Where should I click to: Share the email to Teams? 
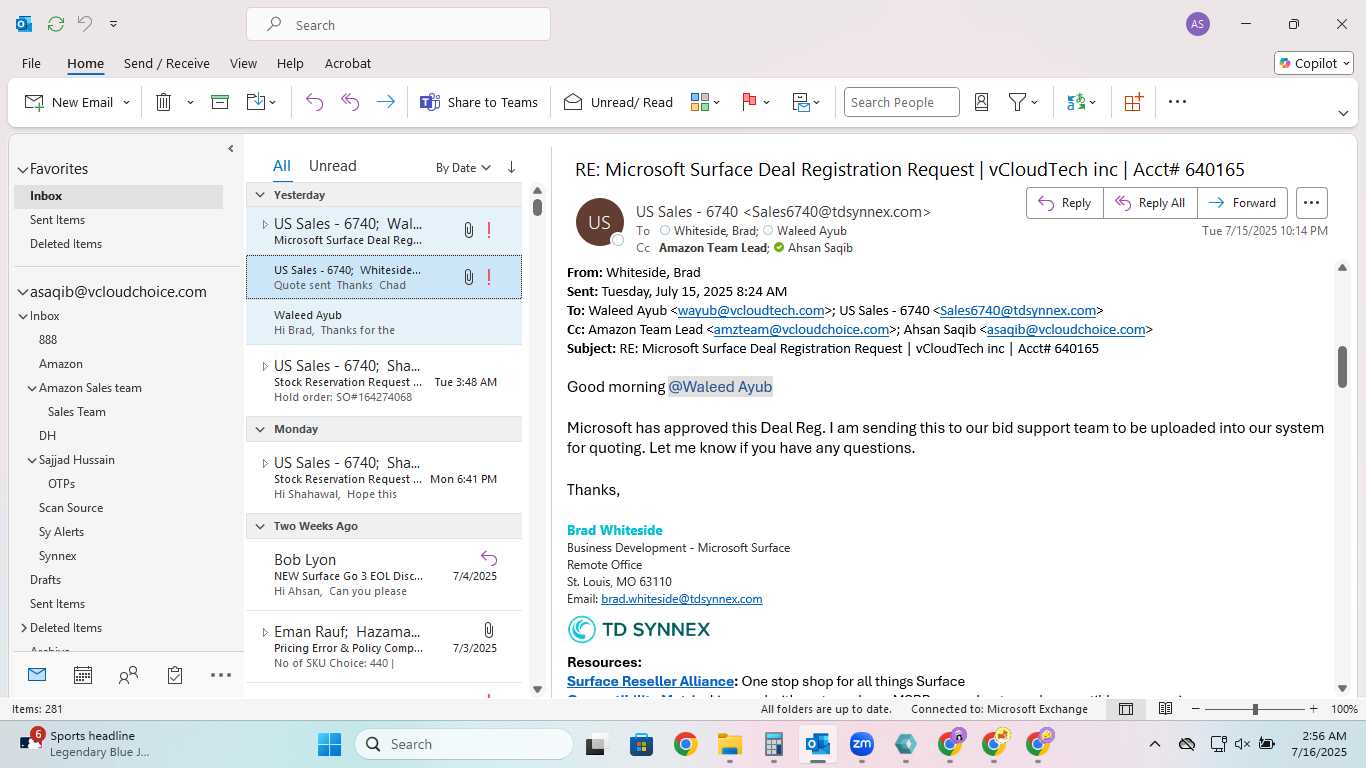click(478, 102)
